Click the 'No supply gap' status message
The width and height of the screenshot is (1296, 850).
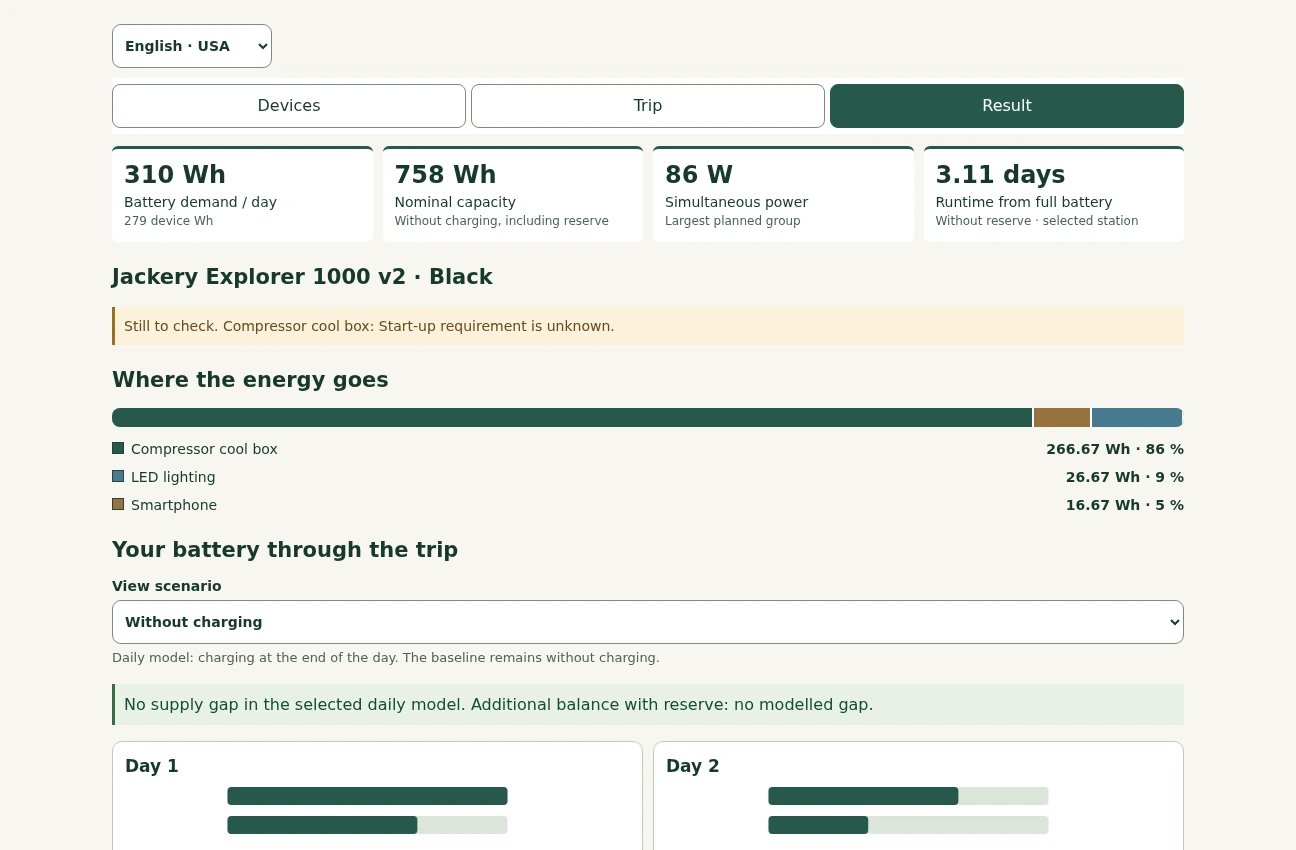click(648, 704)
